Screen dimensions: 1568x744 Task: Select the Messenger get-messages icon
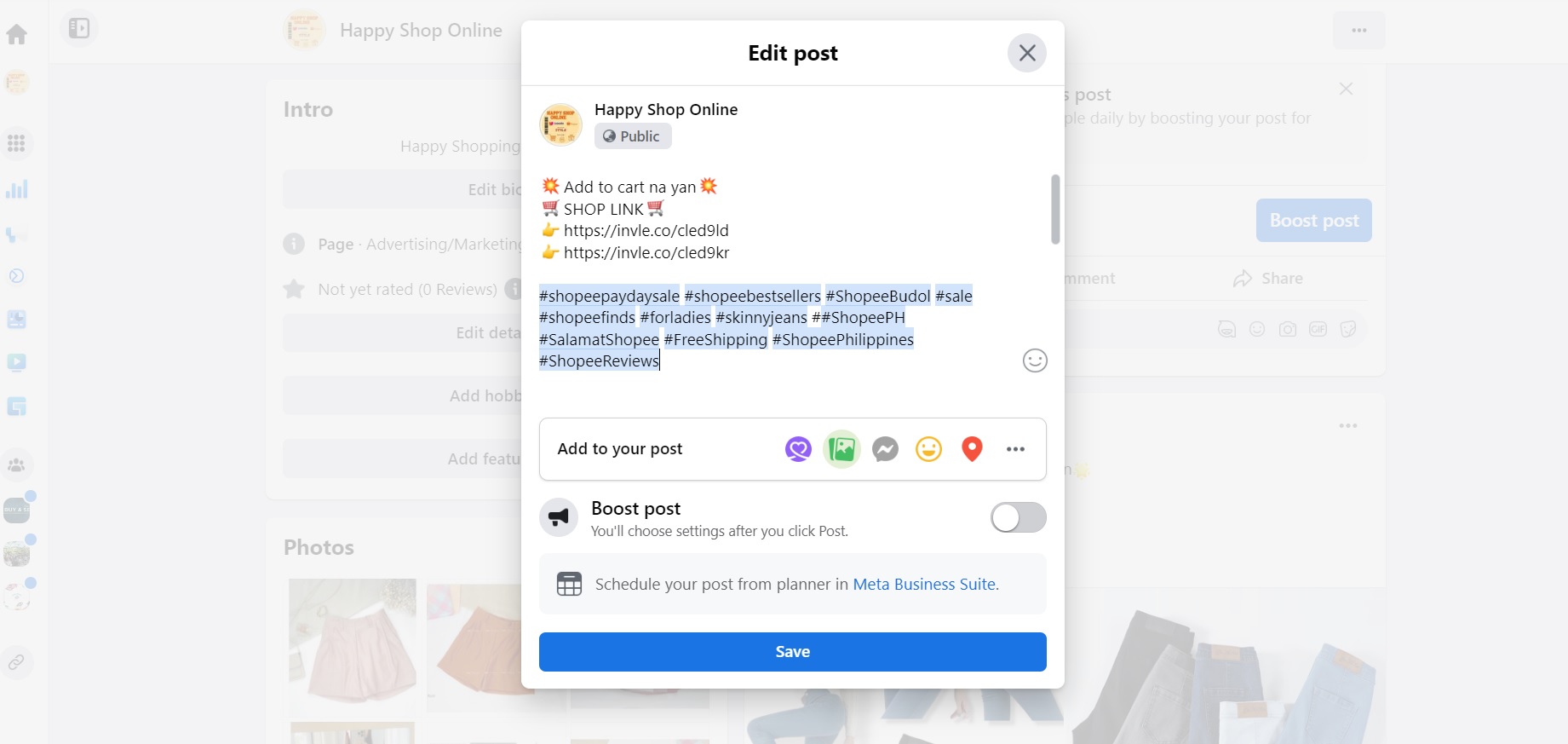pyautogui.click(x=885, y=449)
